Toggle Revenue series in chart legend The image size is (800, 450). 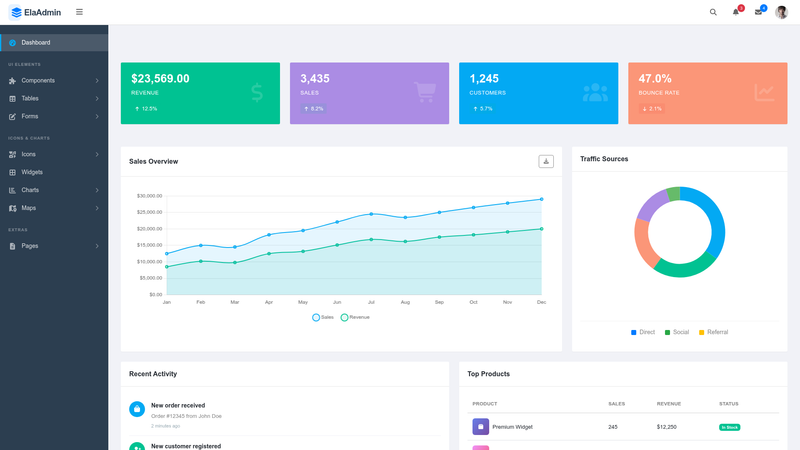click(355, 317)
